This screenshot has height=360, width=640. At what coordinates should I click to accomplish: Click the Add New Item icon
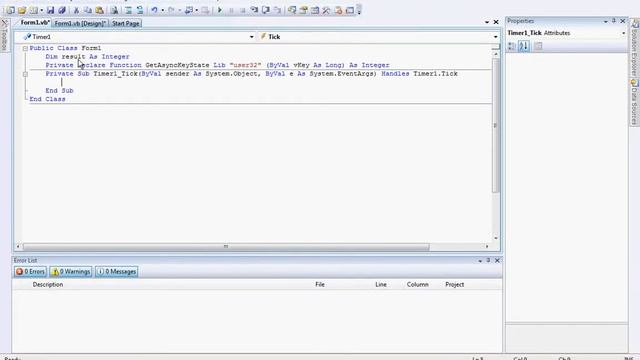[33, 10]
